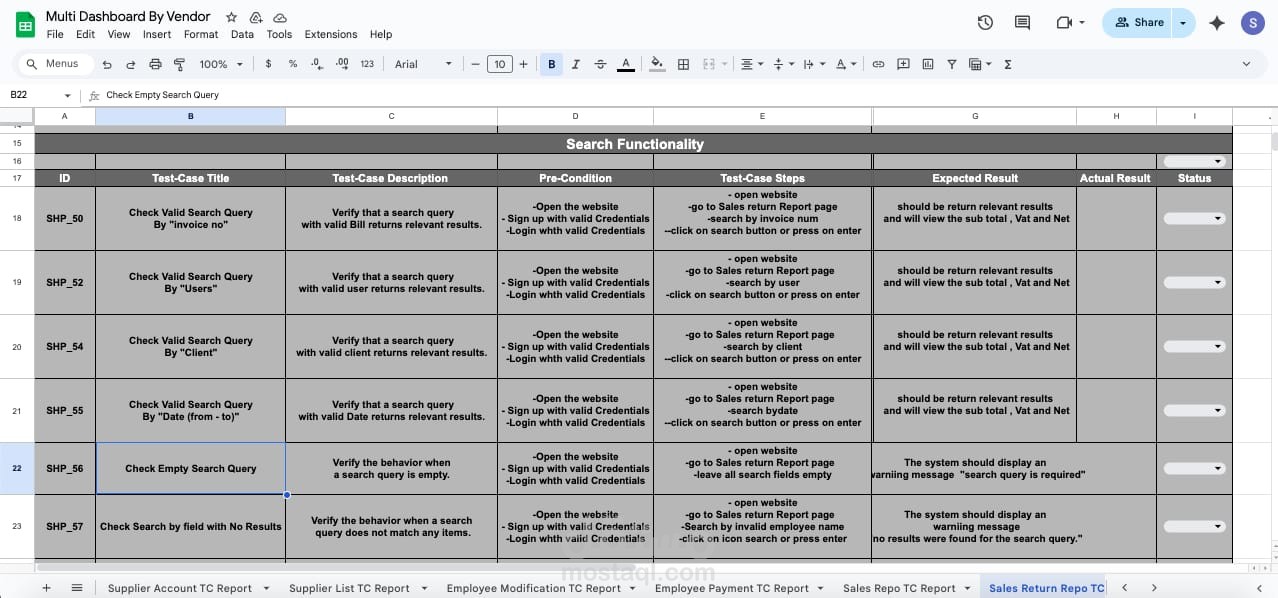Open the zoom 100% dropdown
The image size is (1278, 598).
pyautogui.click(x=221, y=64)
